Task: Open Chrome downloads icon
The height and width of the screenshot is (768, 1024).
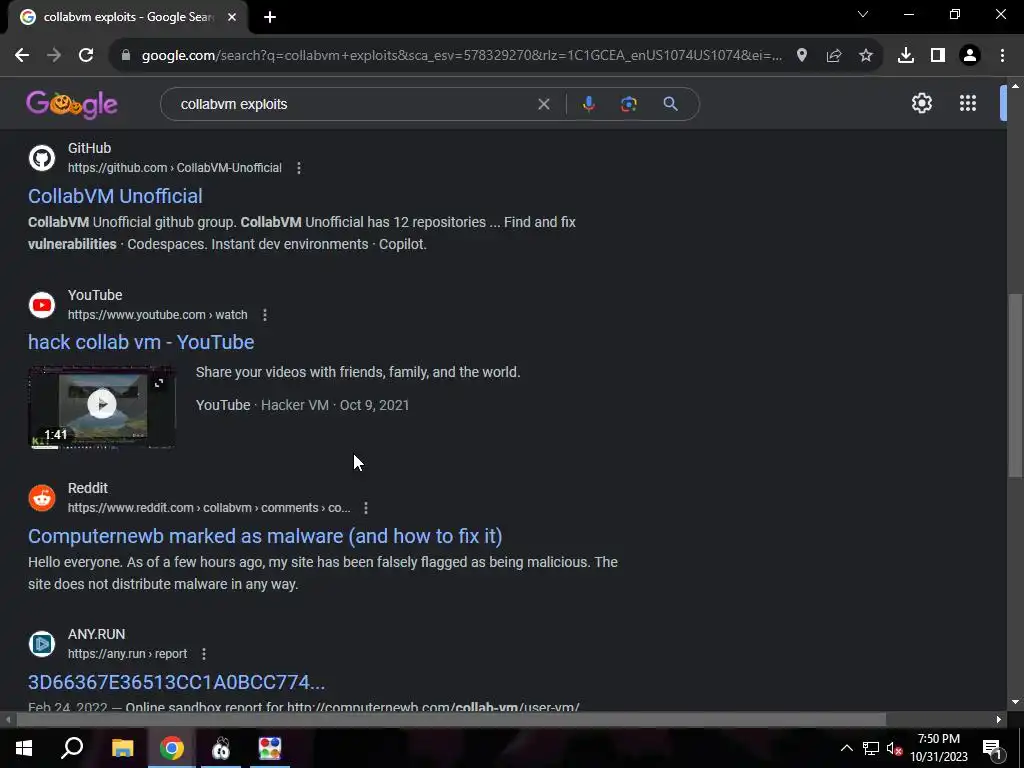Action: (905, 56)
